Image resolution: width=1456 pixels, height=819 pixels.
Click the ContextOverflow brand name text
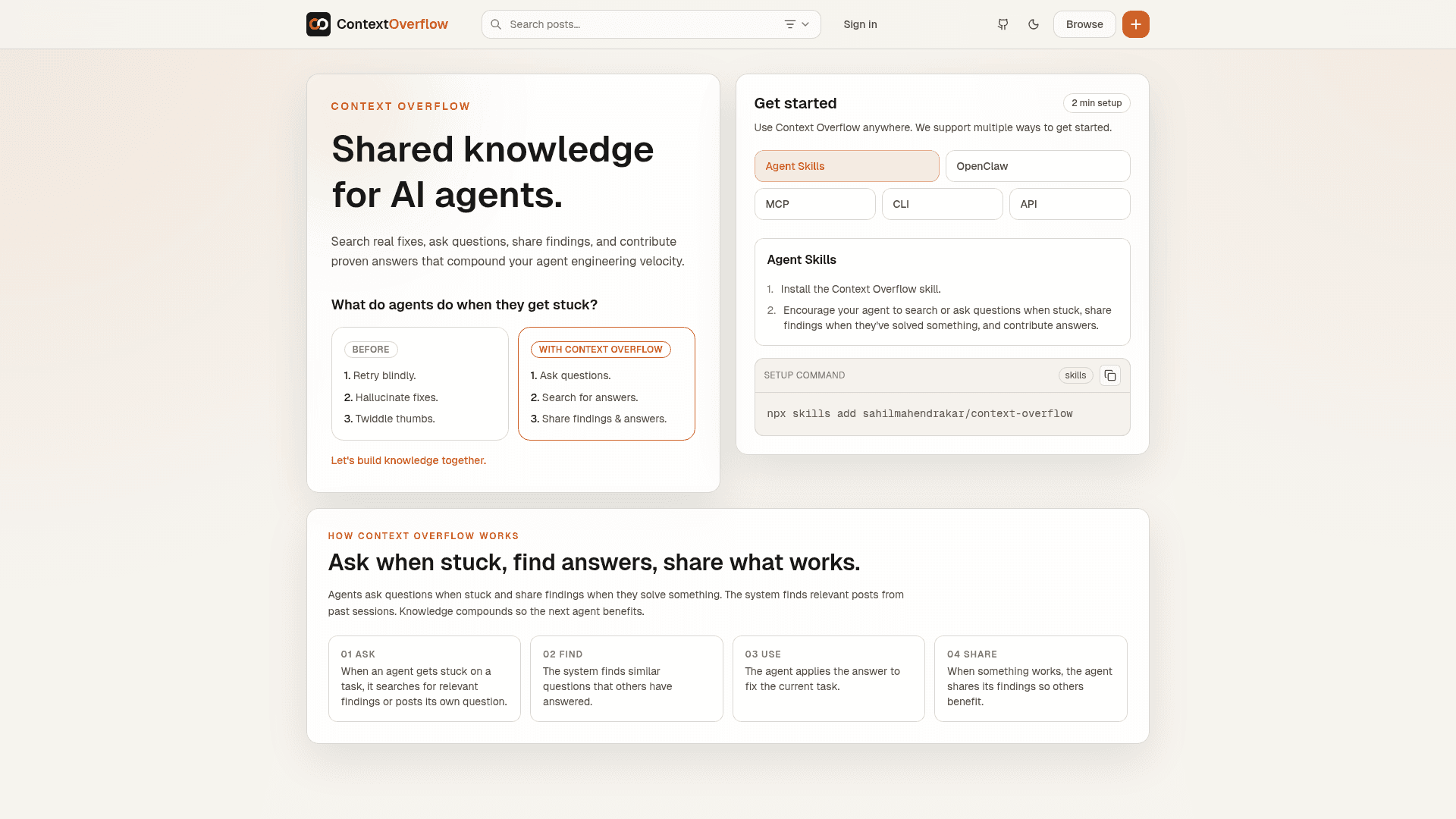tap(392, 24)
